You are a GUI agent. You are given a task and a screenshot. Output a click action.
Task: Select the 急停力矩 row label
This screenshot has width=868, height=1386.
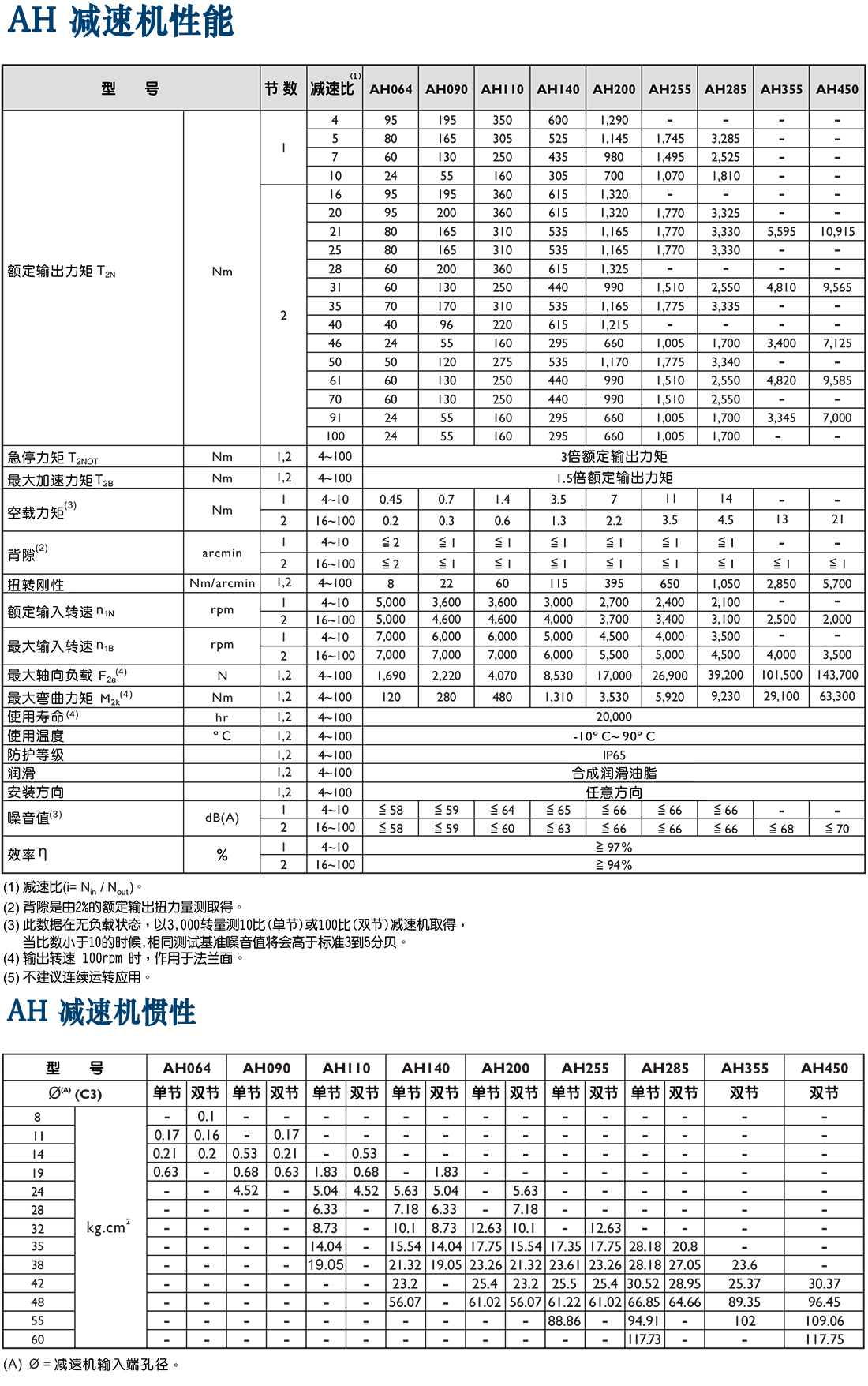click(36, 458)
